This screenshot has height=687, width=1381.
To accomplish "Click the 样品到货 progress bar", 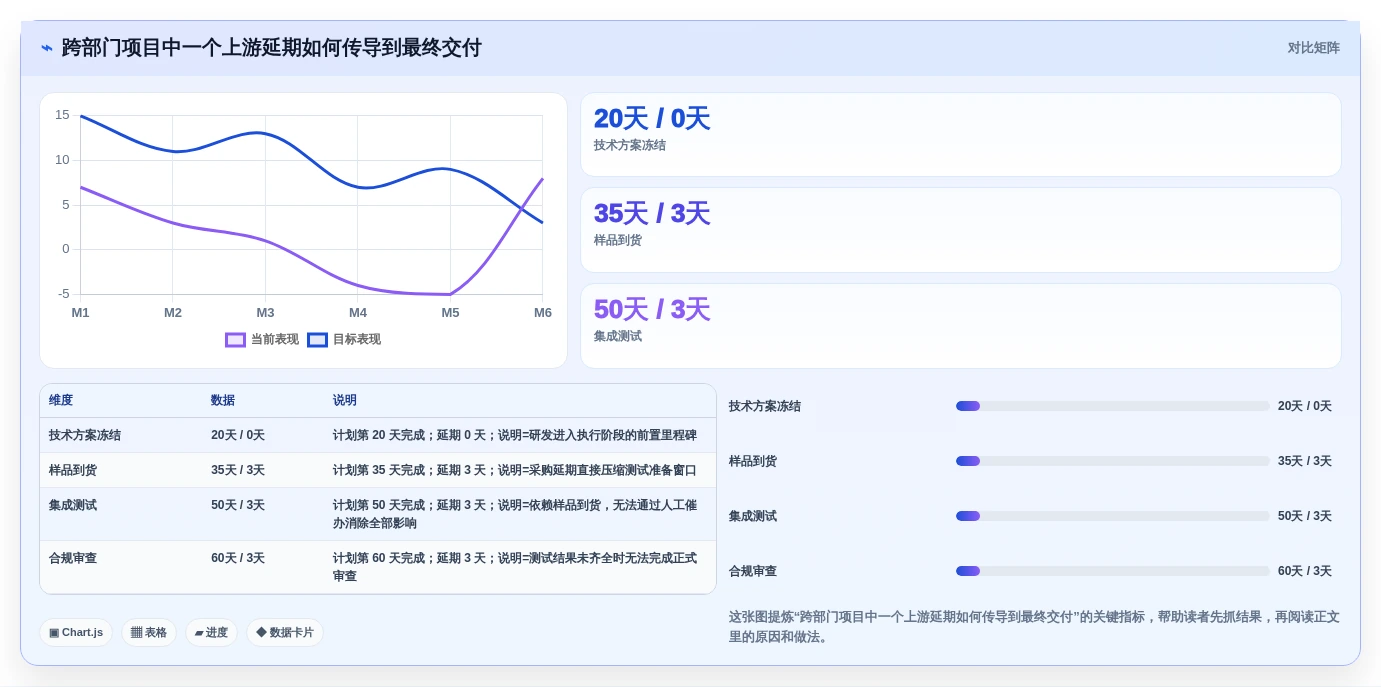I will 1112,461.
